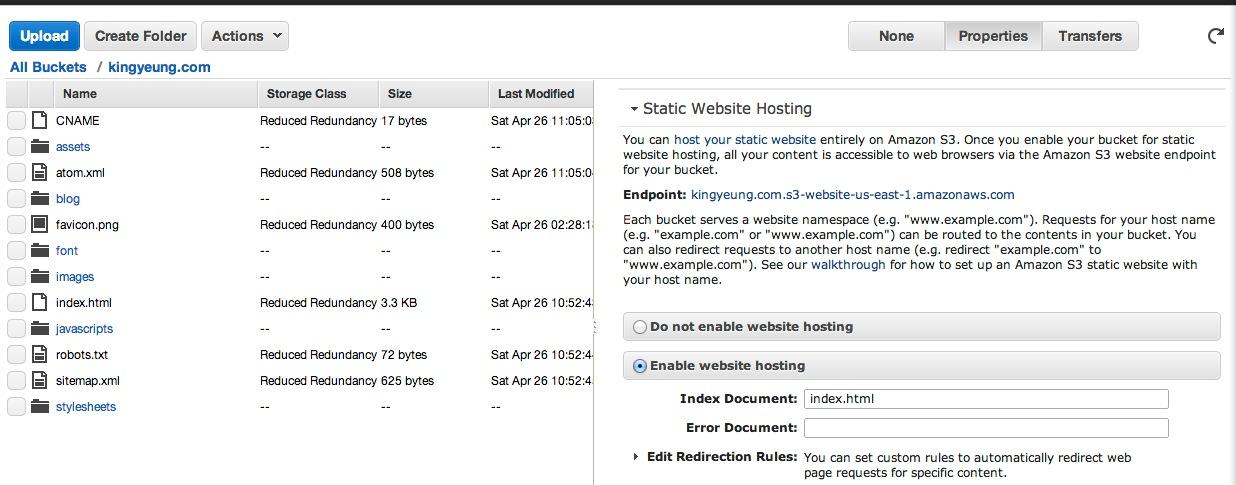The width and height of the screenshot is (1236, 485).
Task: Click the '625 bytes' size value
Action: (x=407, y=381)
